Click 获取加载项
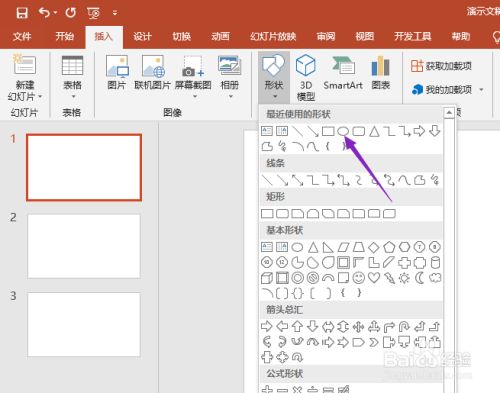 point(441,66)
